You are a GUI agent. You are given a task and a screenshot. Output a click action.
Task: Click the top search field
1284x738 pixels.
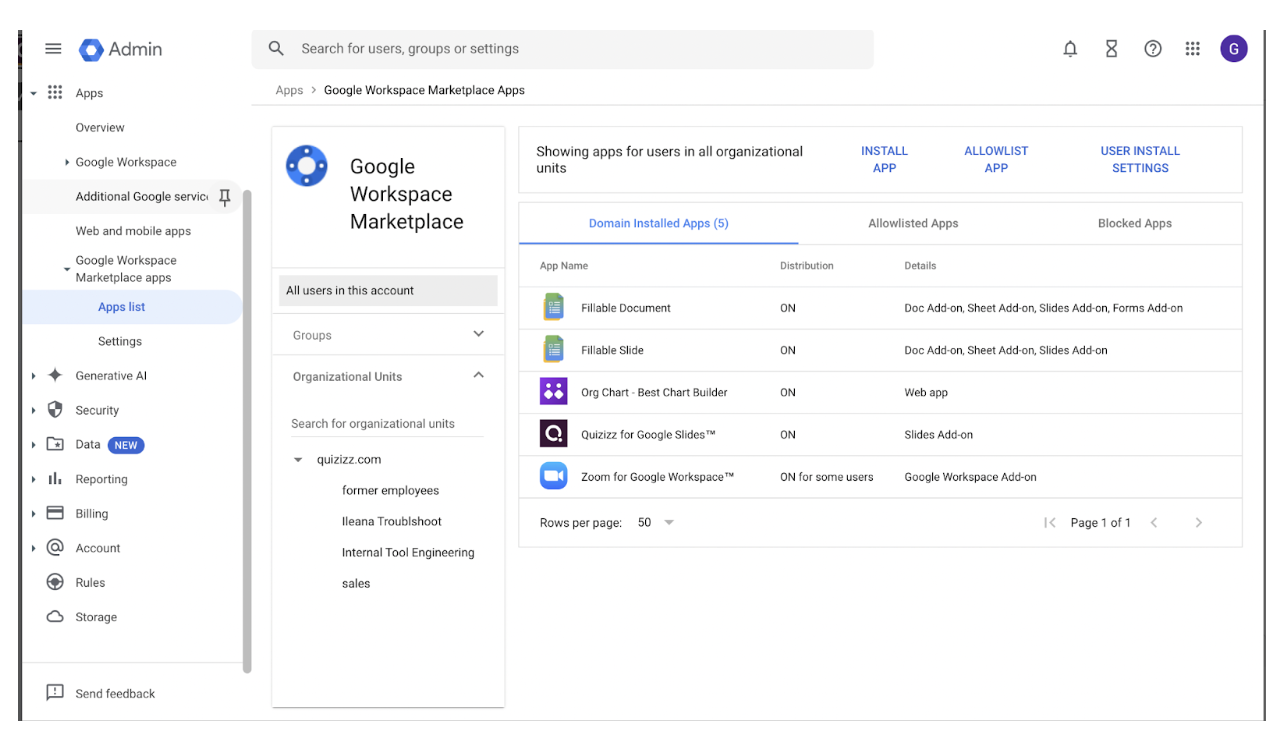point(563,49)
